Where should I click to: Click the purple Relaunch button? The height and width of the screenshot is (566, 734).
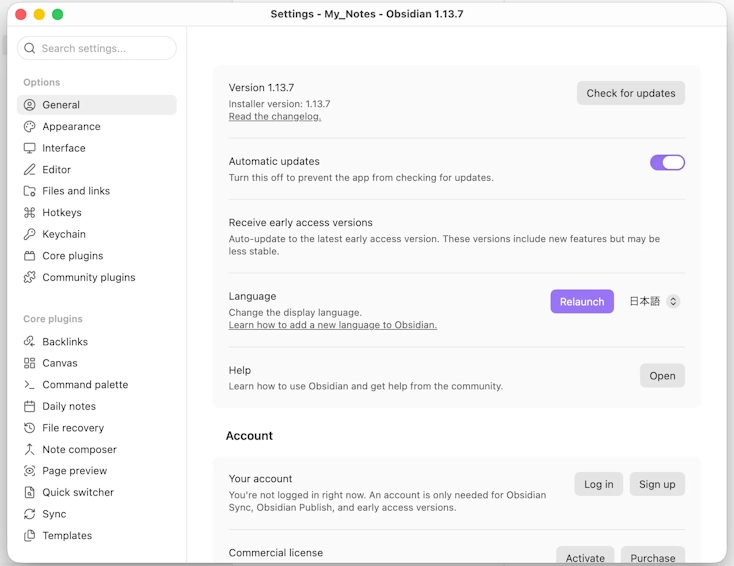[x=582, y=301]
